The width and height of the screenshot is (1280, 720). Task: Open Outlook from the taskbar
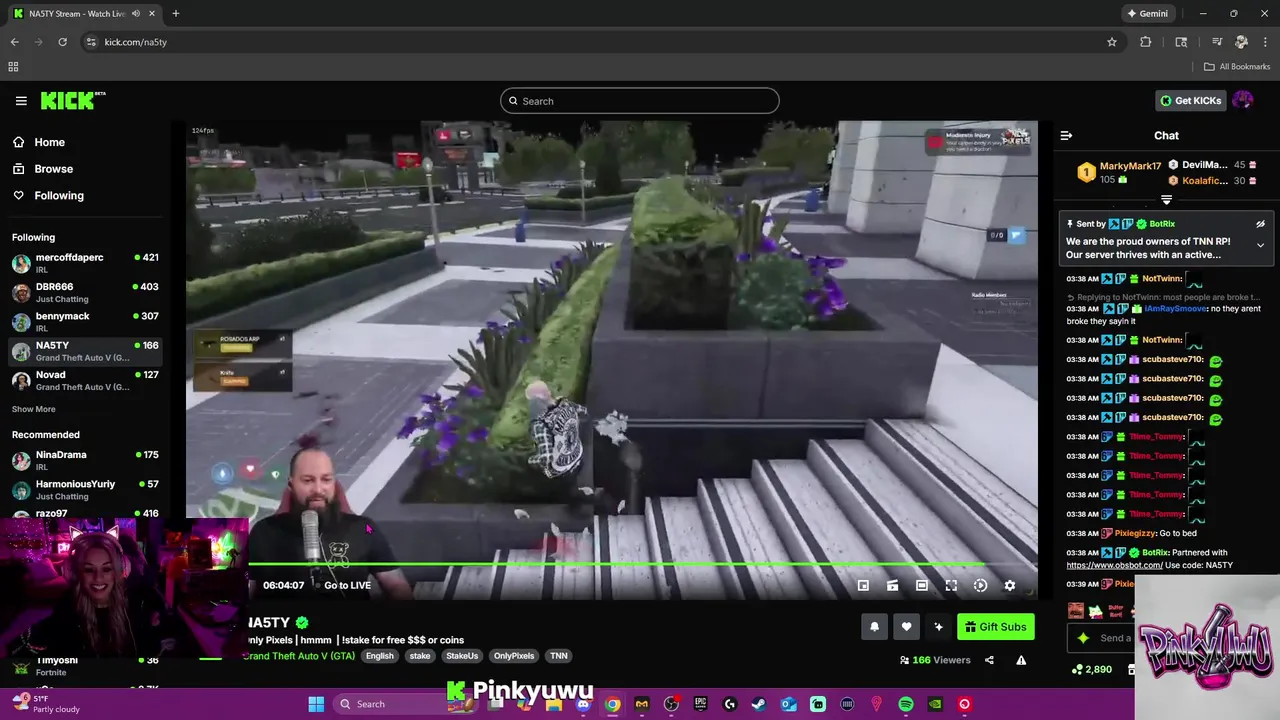(x=788, y=704)
